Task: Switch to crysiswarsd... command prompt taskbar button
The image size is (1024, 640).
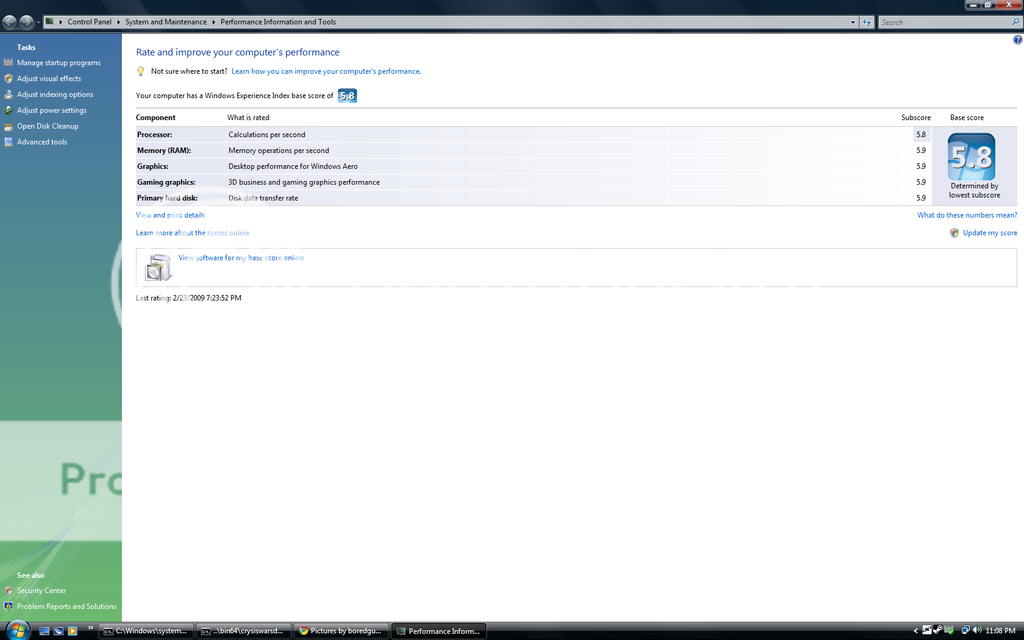Action: point(244,631)
